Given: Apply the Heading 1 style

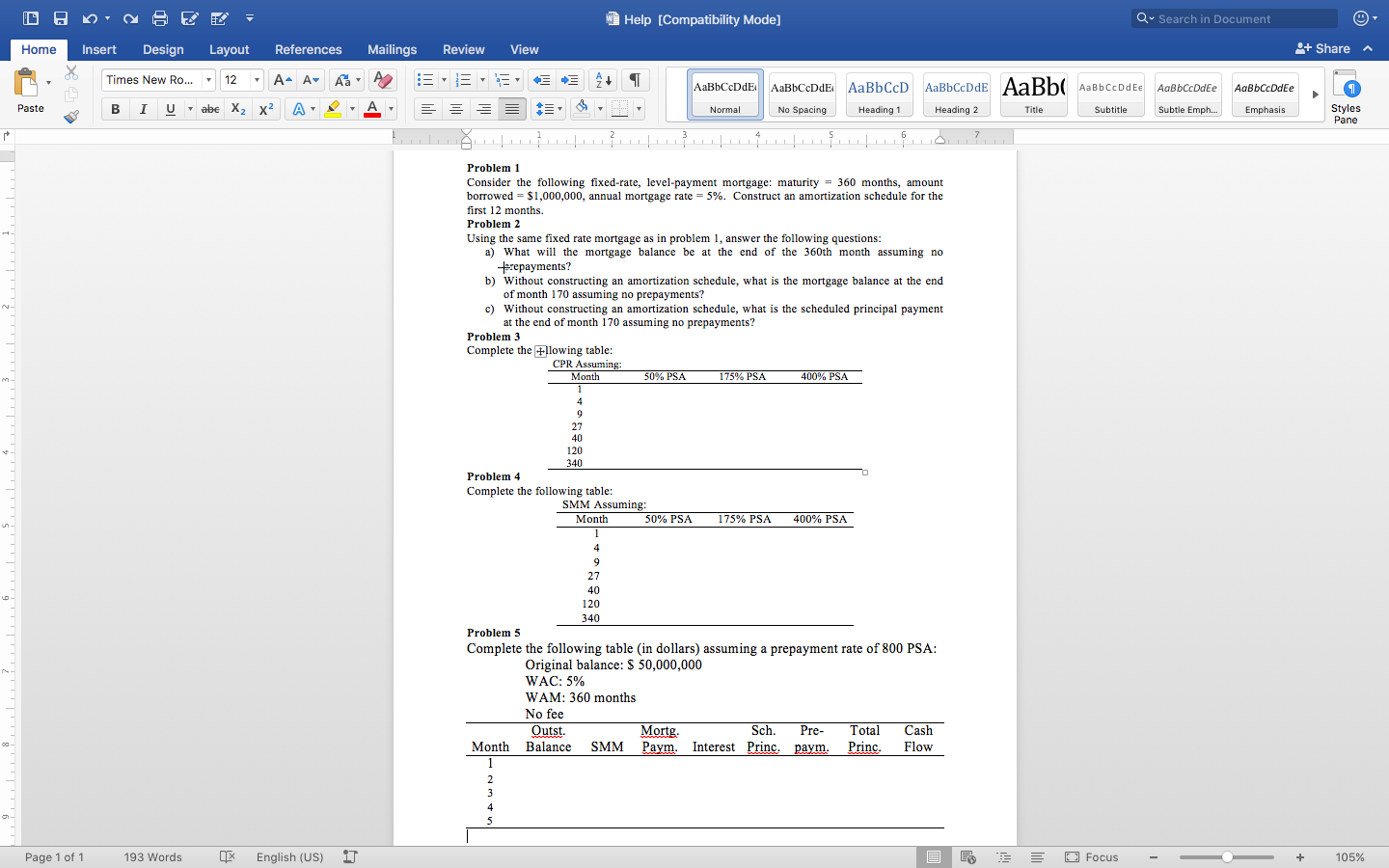Looking at the screenshot, I should click(x=879, y=94).
